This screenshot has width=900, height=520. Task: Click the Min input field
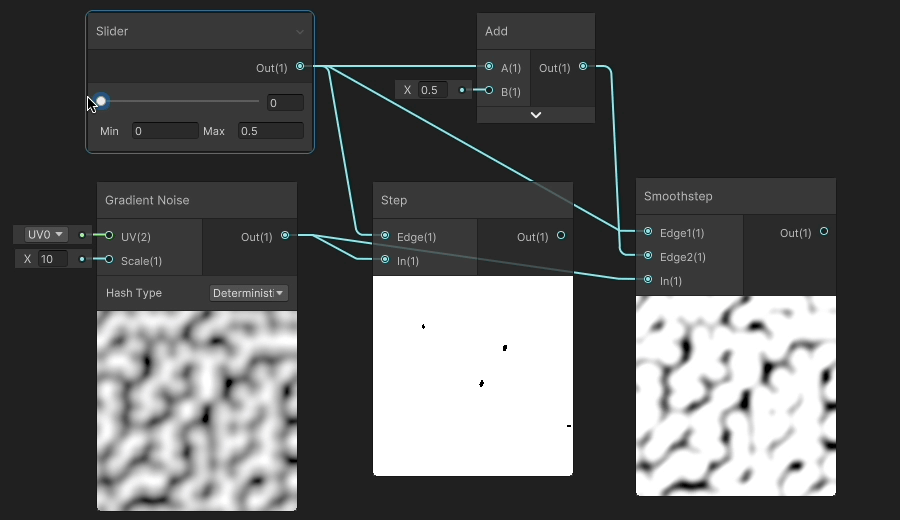pyautogui.click(x=165, y=131)
